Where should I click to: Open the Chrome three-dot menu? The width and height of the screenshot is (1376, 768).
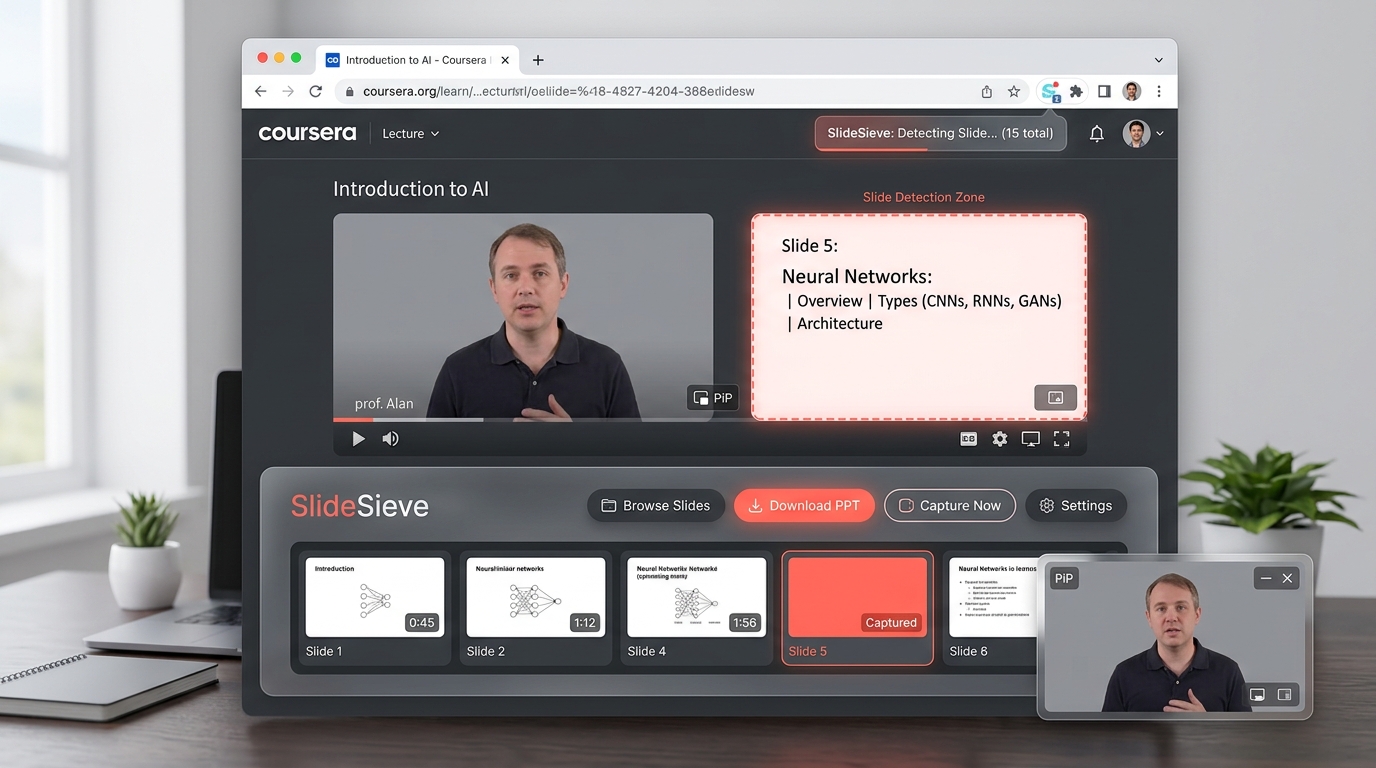pos(1159,91)
